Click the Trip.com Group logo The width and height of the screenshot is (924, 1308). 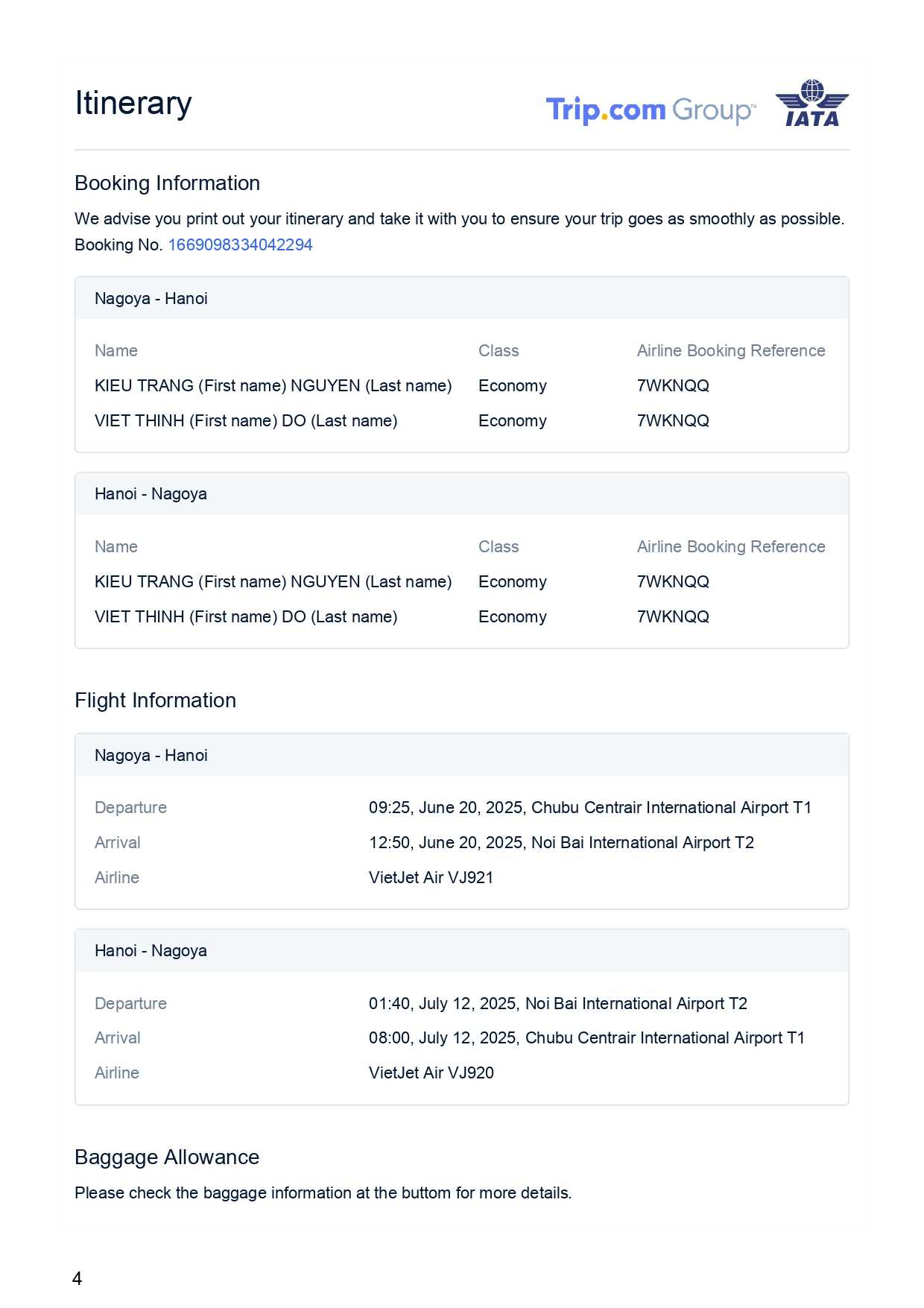pyautogui.click(x=650, y=110)
